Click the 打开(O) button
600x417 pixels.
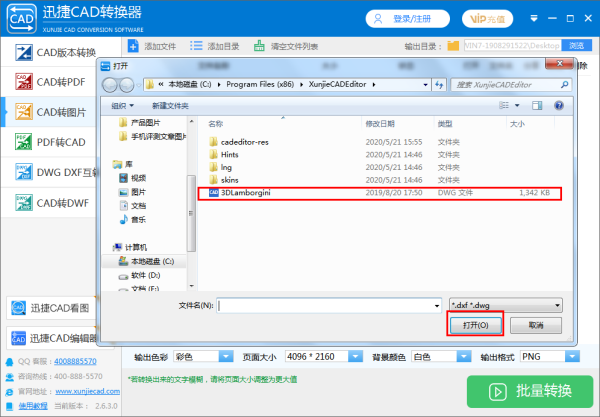(x=475, y=325)
